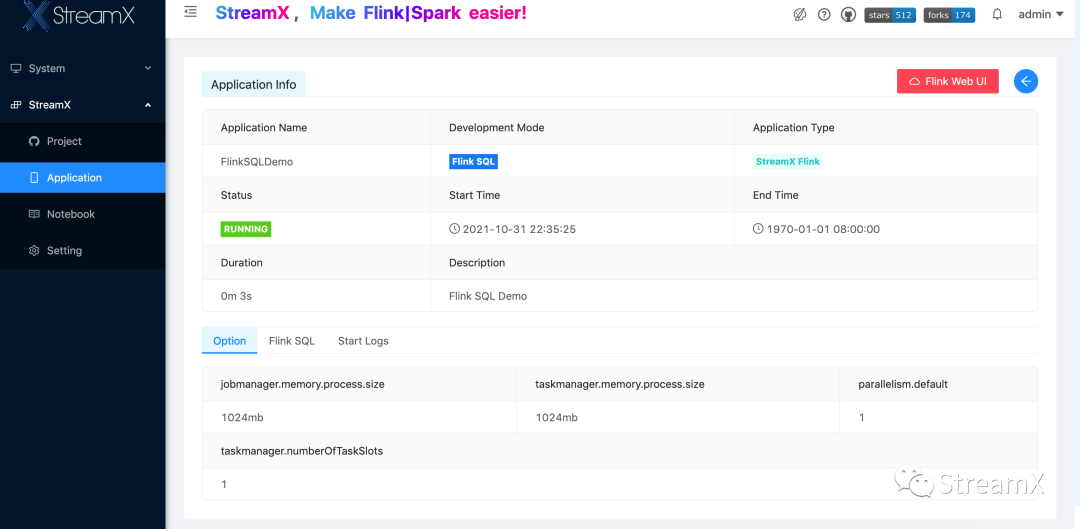Click the Flink SQL development mode tag
The width and height of the screenshot is (1080, 529).
(473, 162)
